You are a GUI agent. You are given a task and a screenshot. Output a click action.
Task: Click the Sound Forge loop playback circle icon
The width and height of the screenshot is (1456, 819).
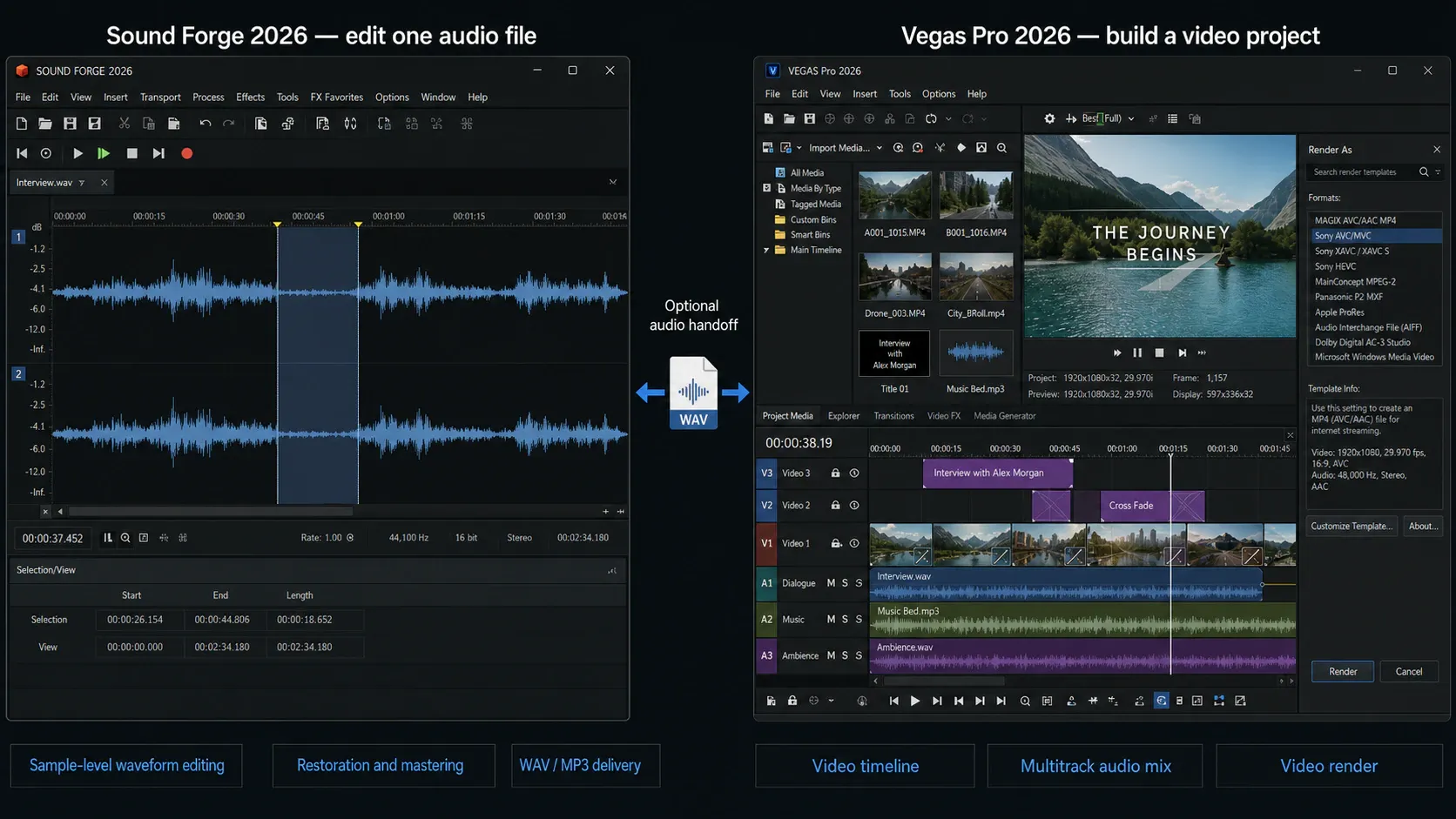coord(46,153)
